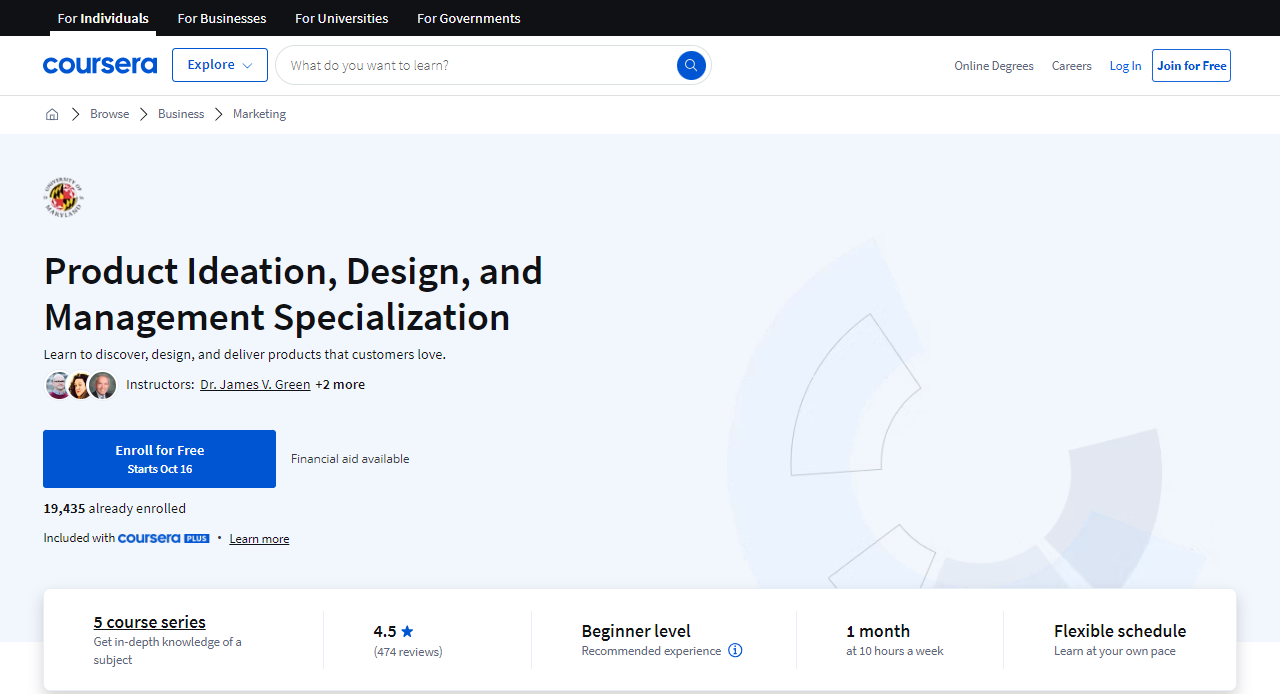Click the info icon beside Recommended experience
The width and height of the screenshot is (1280, 694).
[x=735, y=650]
